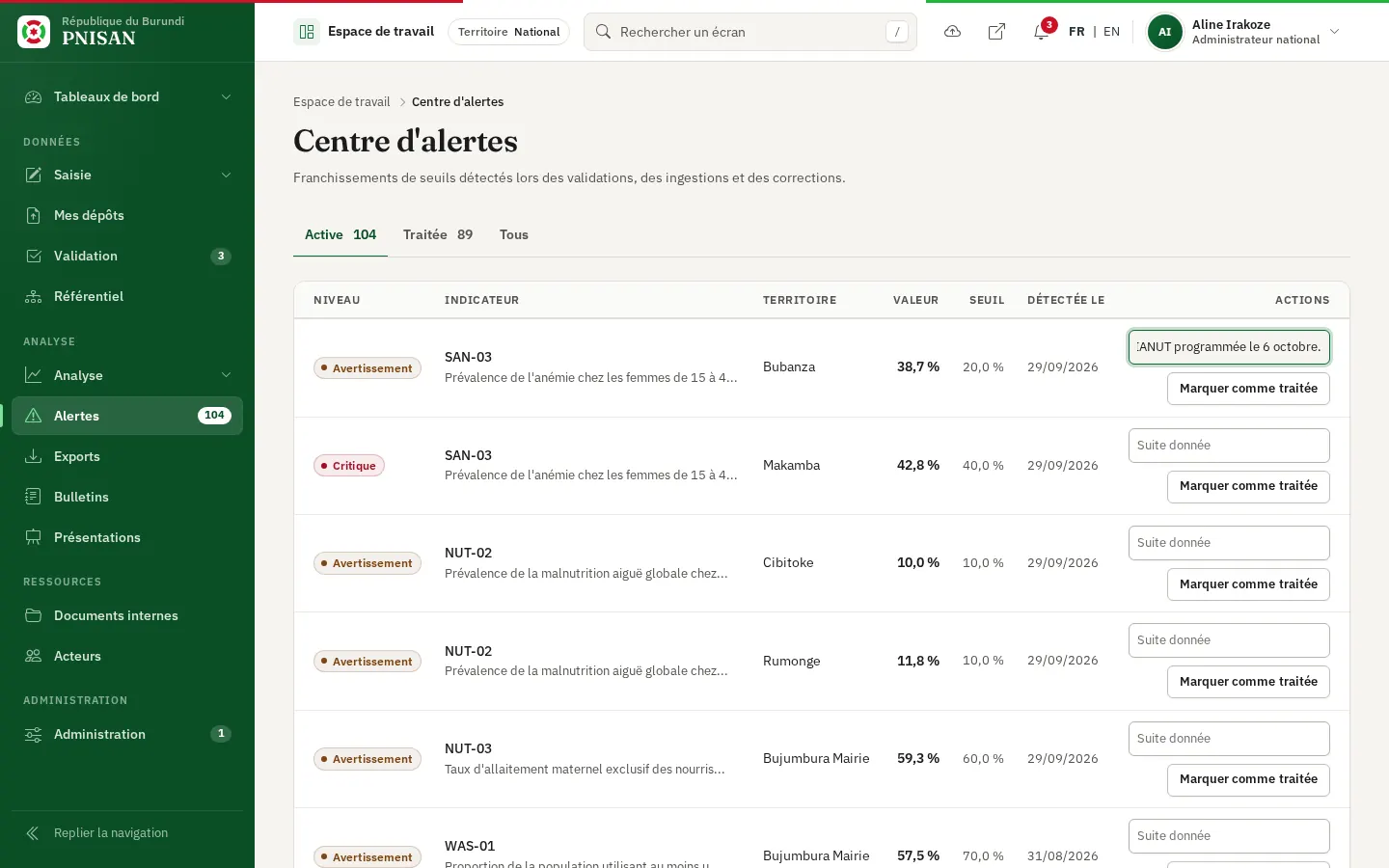The width and height of the screenshot is (1389, 868).
Task: Click the value 38,7 % in Bubanza row
Action: click(918, 367)
